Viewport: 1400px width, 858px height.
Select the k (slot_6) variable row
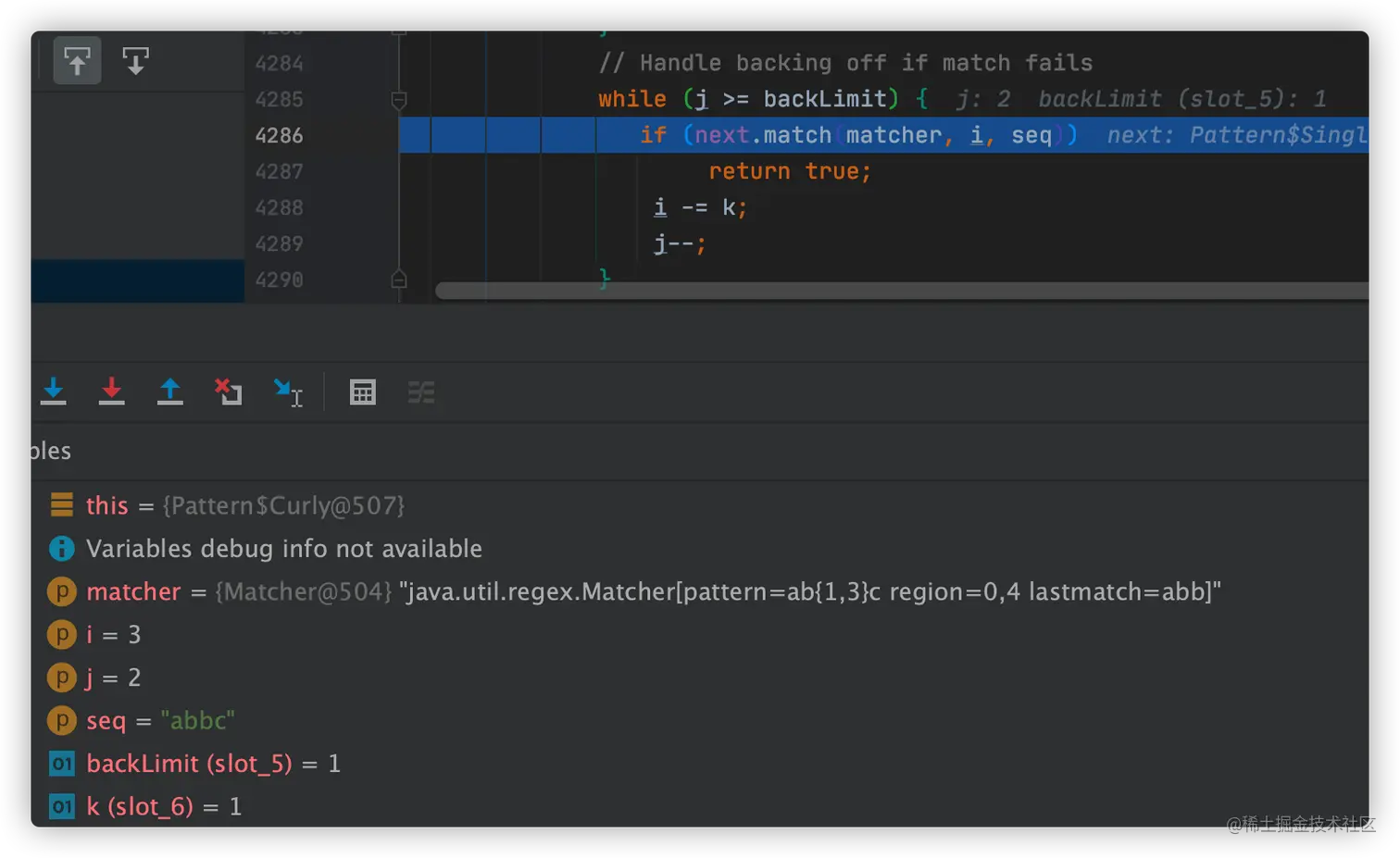(699, 806)
